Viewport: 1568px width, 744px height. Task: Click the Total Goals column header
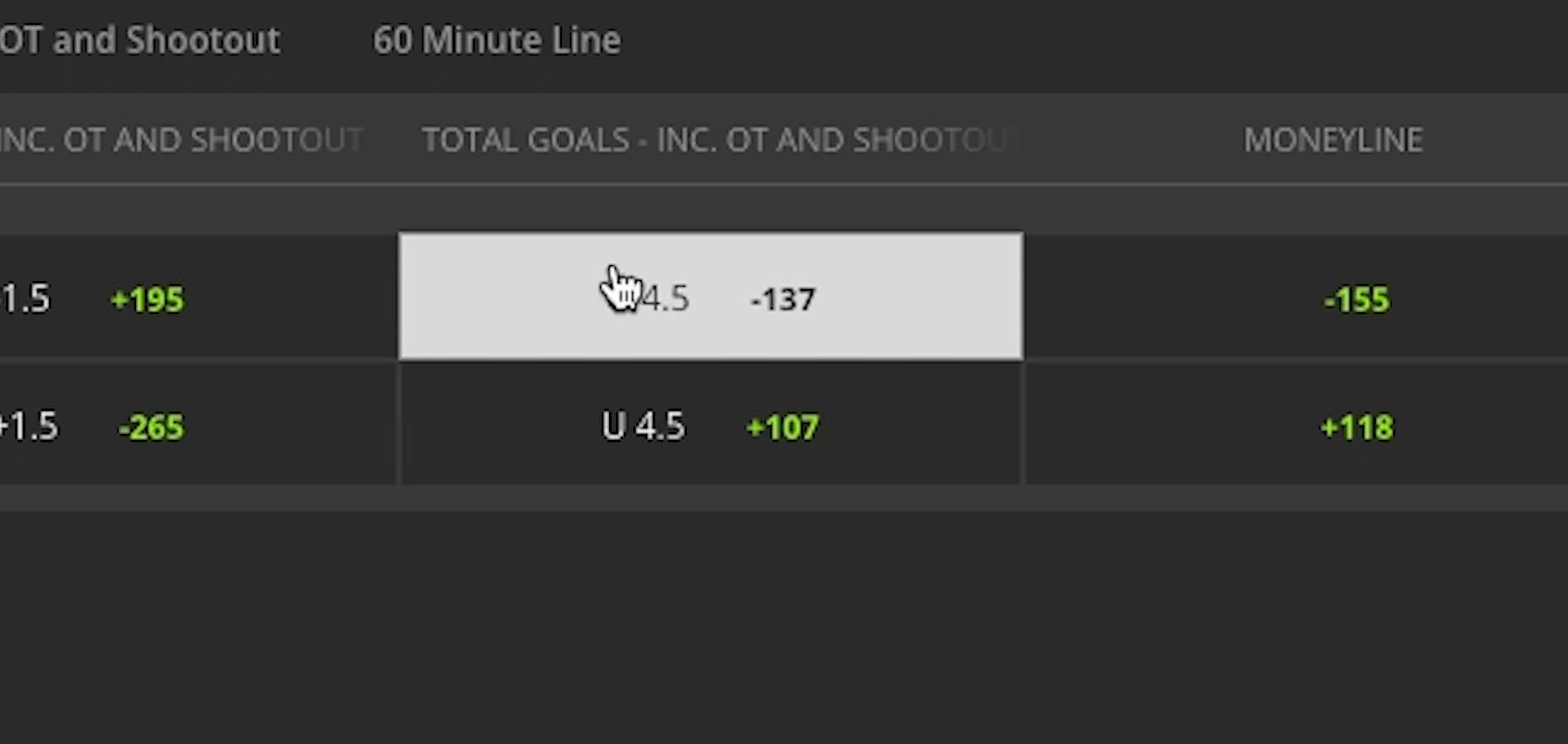point(714,140)
